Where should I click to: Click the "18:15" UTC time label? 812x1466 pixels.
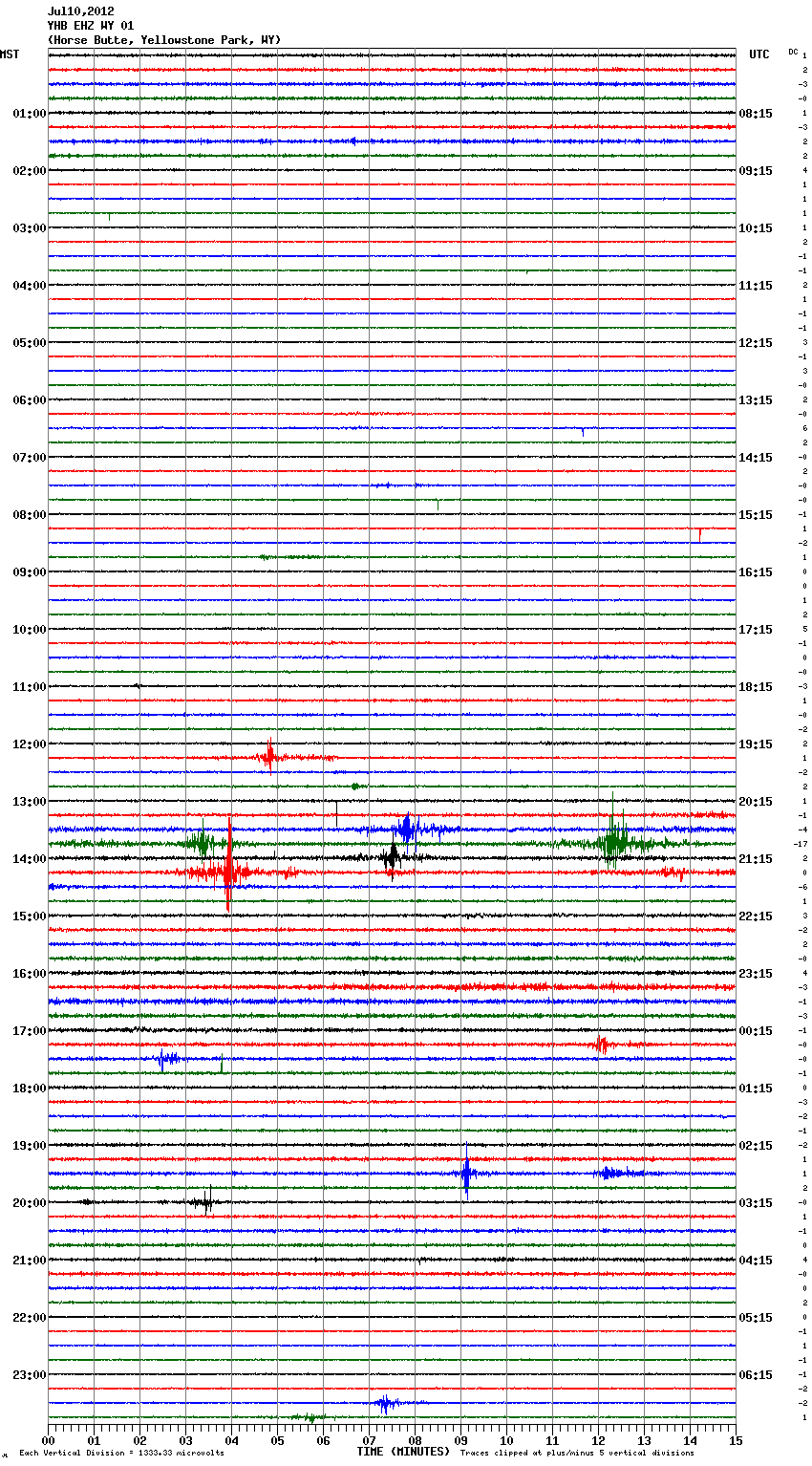[756, 687]
